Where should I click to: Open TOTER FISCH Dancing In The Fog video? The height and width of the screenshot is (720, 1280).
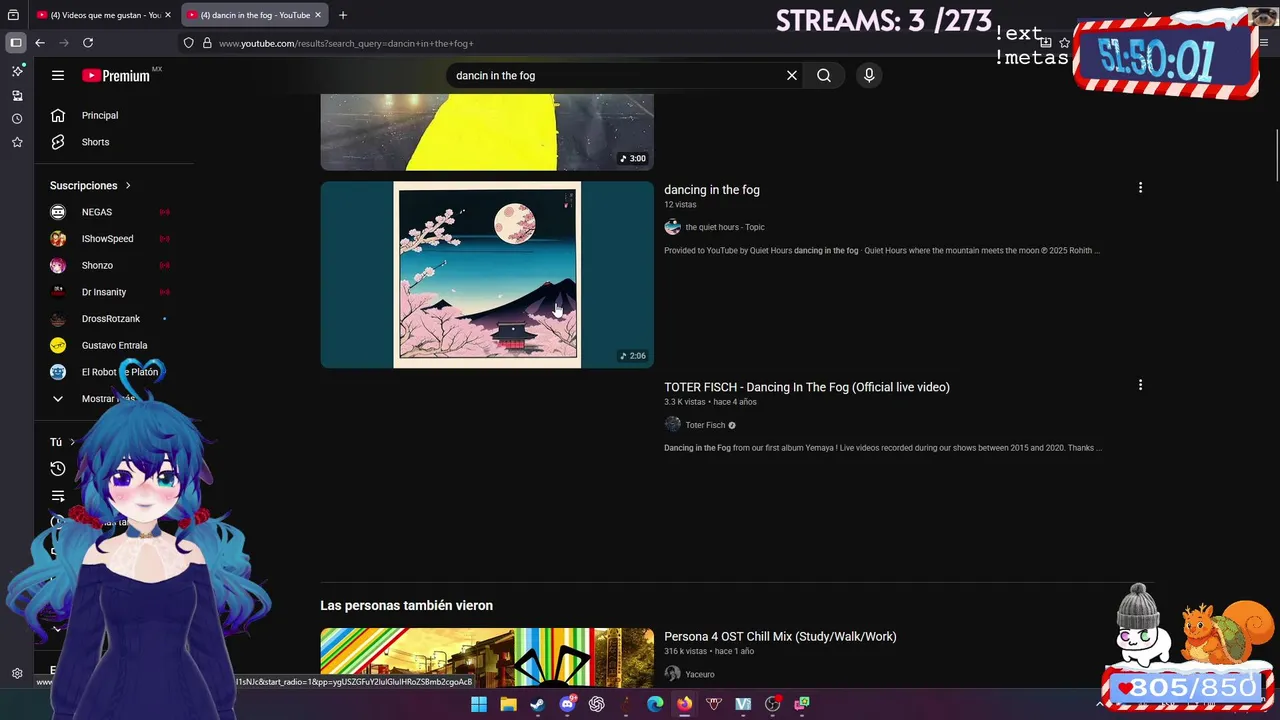pos(807,387)
